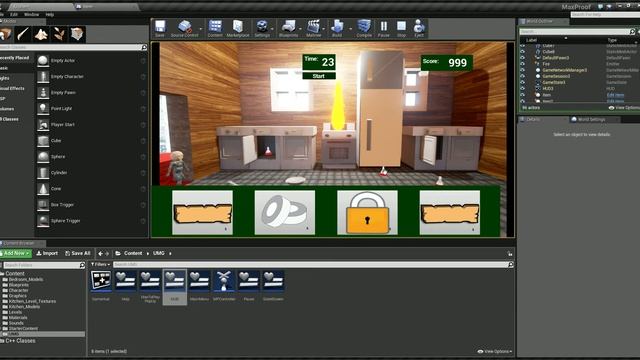640x360 pixels.
Task: Select the Landscape mode icon
Action: tap(41, 34)
